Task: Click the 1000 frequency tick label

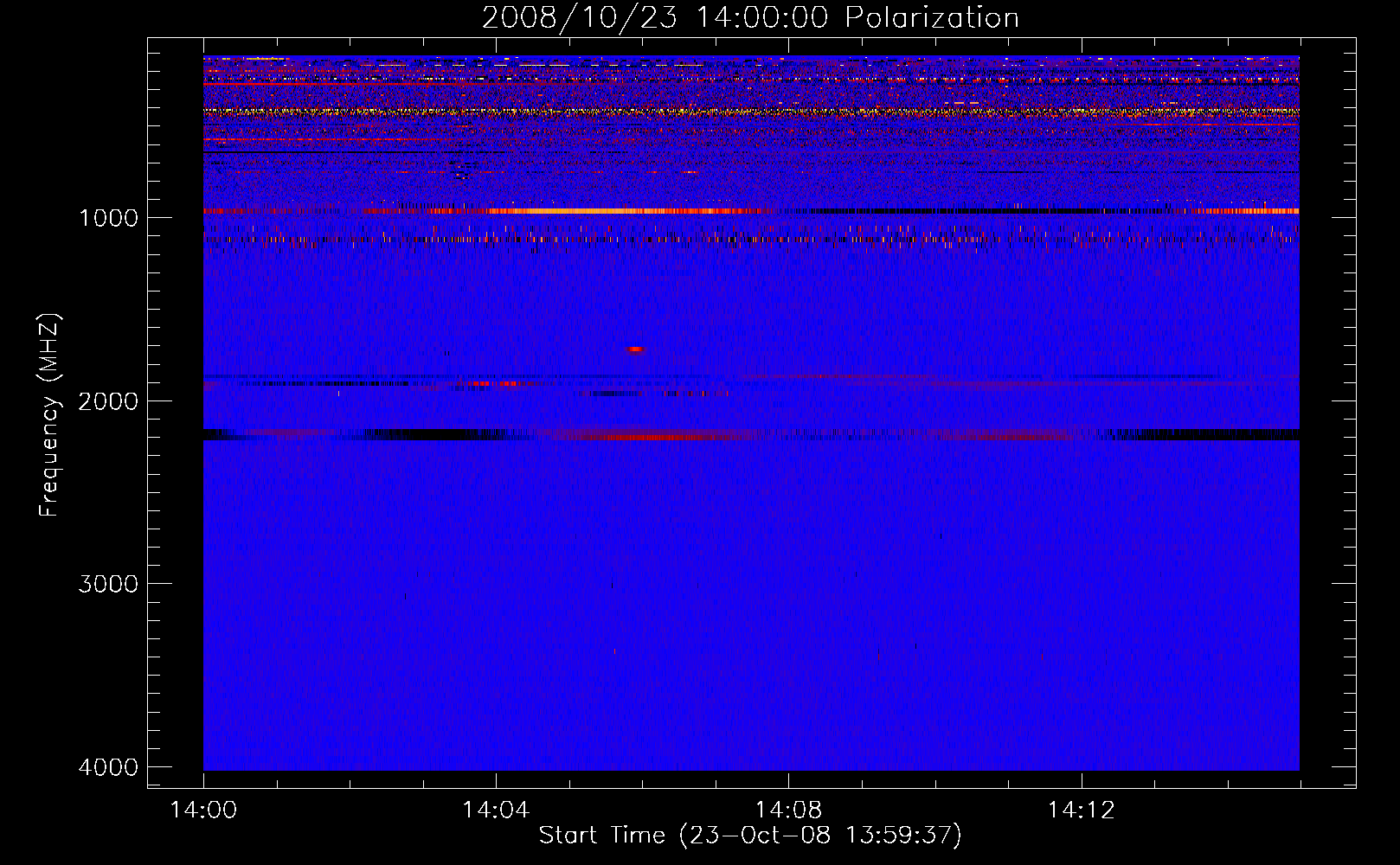Action: (x=108, y=218)
